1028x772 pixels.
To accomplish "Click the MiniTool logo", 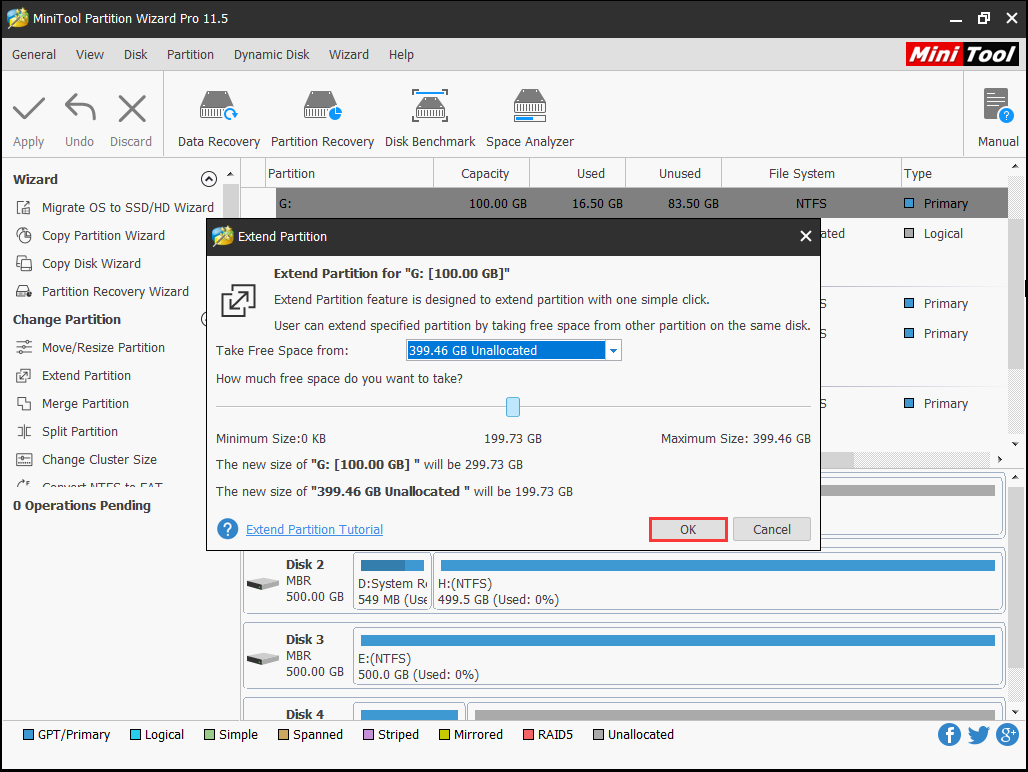I will tap(962, 54).
